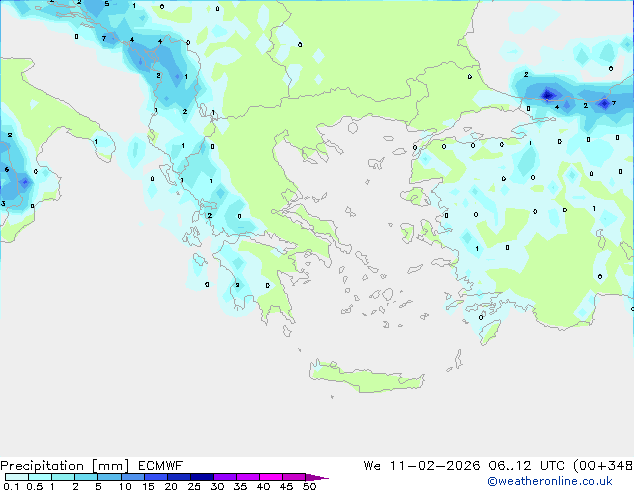This screenshot has height=490, width=634.
Task: Click the over-50 mm legend arrow tip
Action: 317,477
